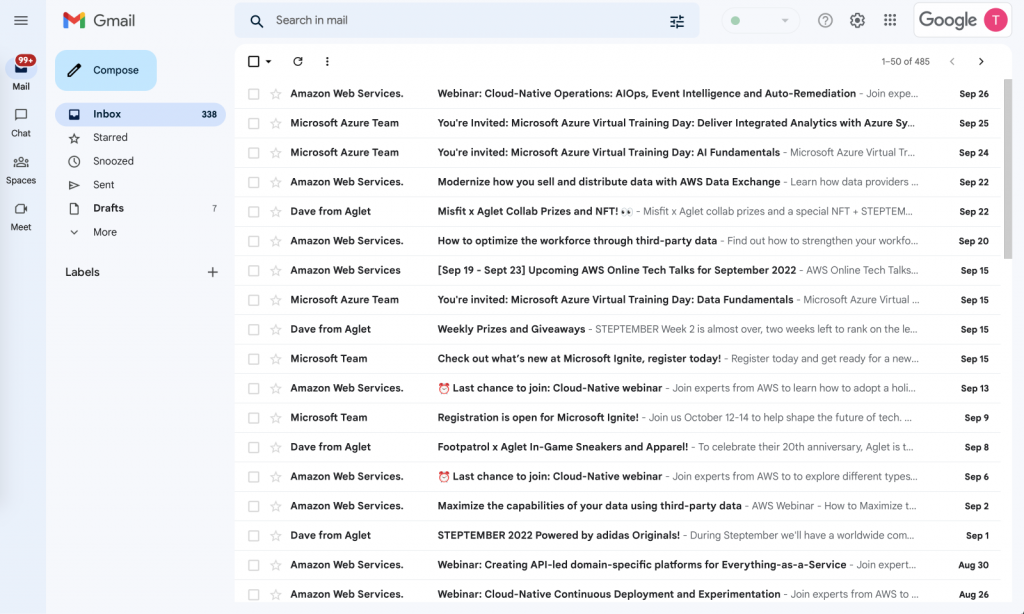Select the Sep 26 Cloud-Native Operations email checkbox
Screen dimensions: 1024x614
click(253, 94)
